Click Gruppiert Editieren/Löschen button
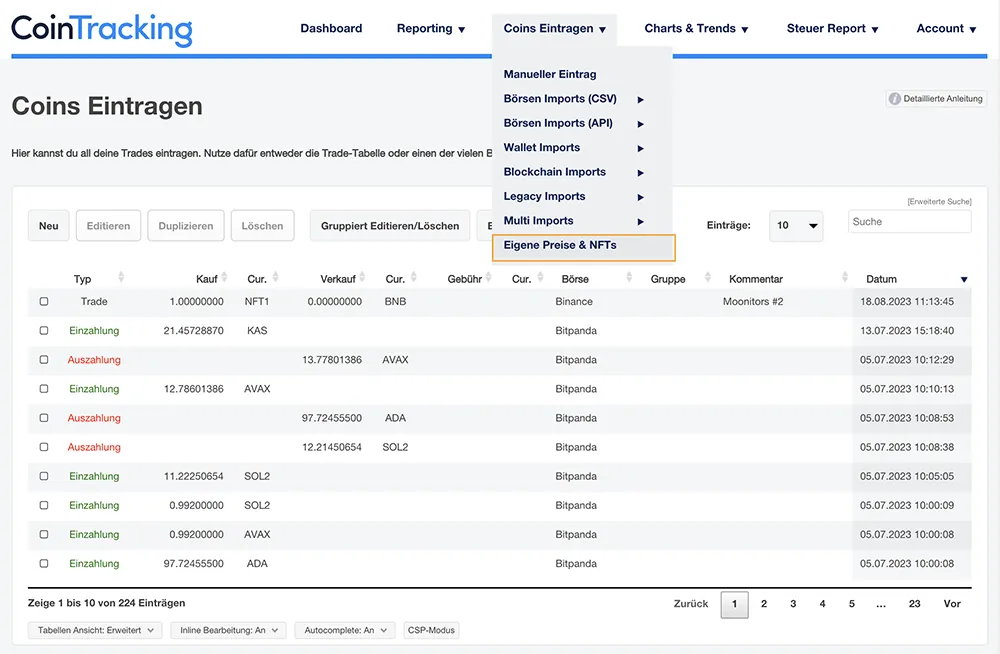Image resolution: width=1000 pixels, height=654 pixels. pos(390,226)
